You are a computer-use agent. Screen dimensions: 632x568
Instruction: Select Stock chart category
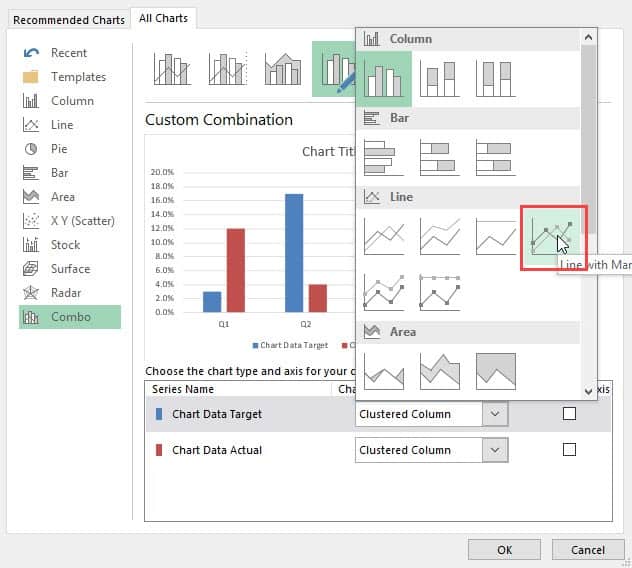click(69, 245)
